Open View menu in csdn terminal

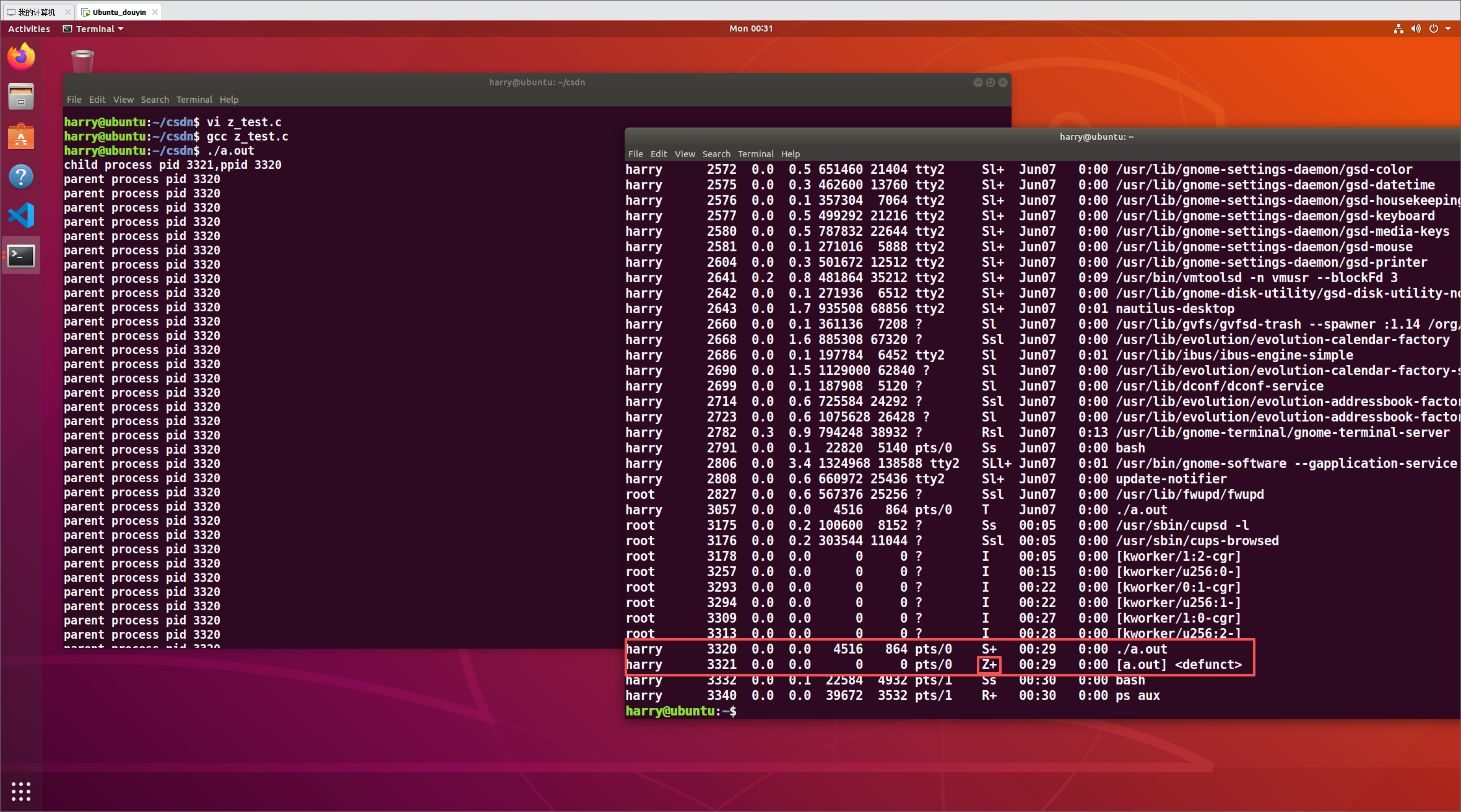tap(123, 100)
